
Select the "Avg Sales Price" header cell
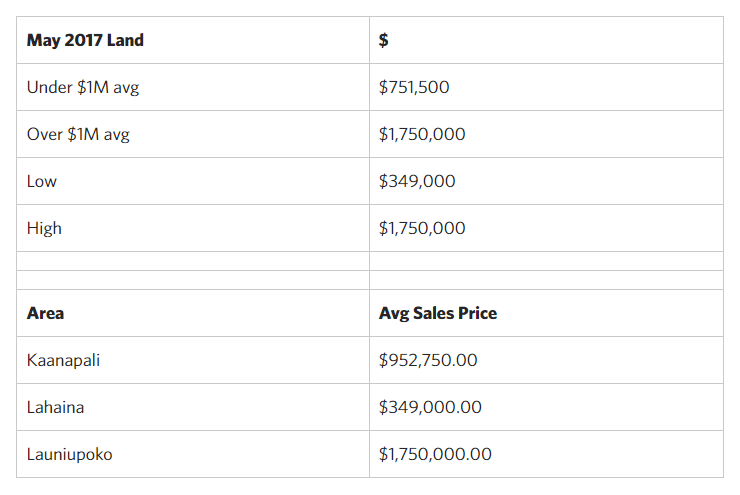click(x=438, y=313)
